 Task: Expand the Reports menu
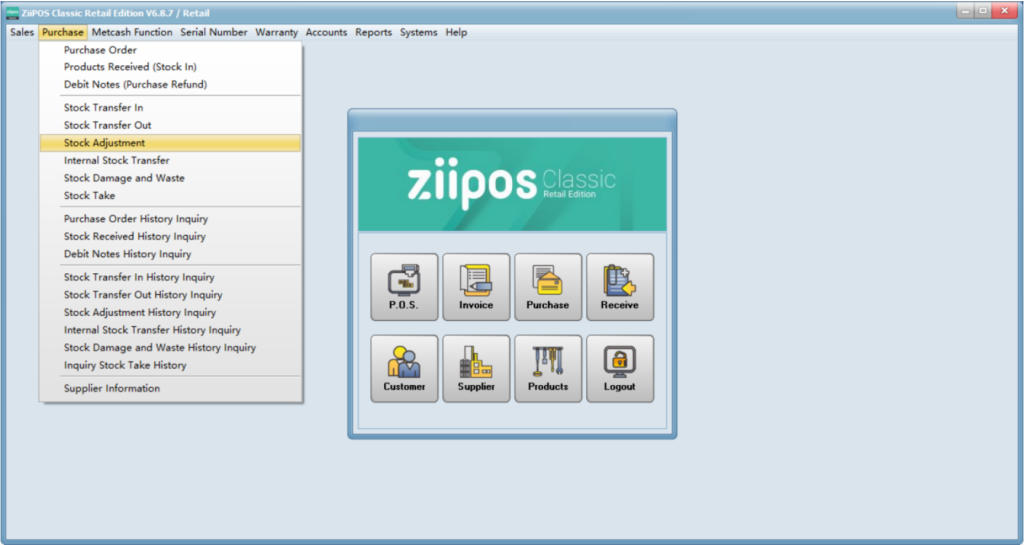pyautogui.click(x=373, y=32)
